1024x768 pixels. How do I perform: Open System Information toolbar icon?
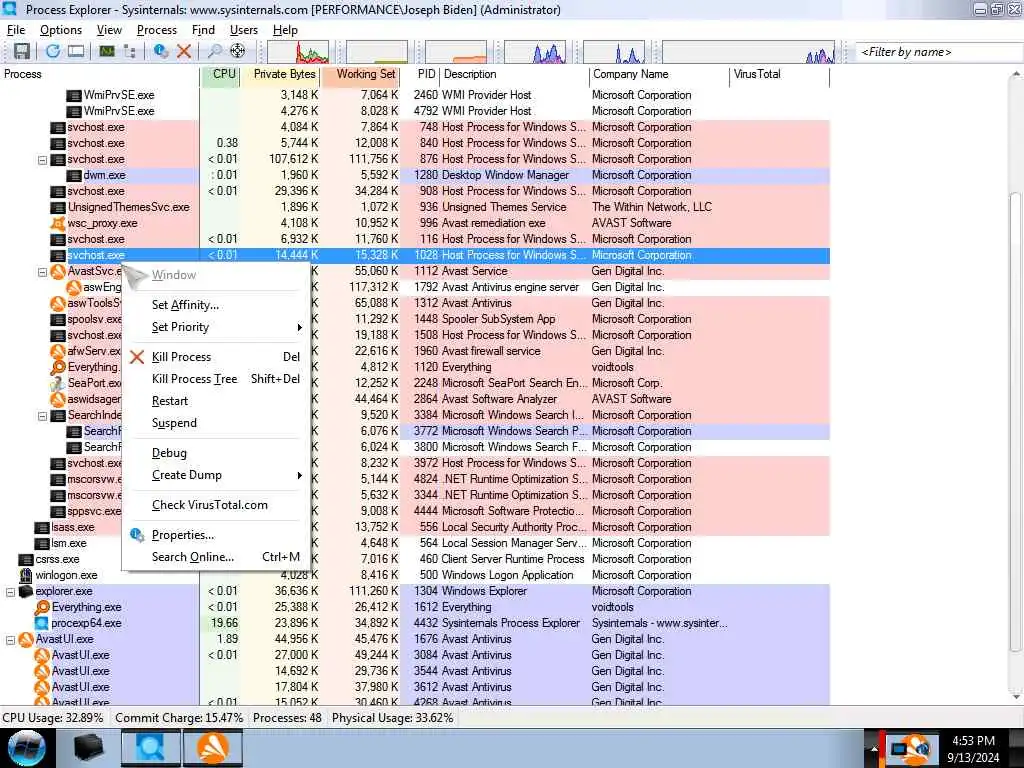click(x=106, y=51)
